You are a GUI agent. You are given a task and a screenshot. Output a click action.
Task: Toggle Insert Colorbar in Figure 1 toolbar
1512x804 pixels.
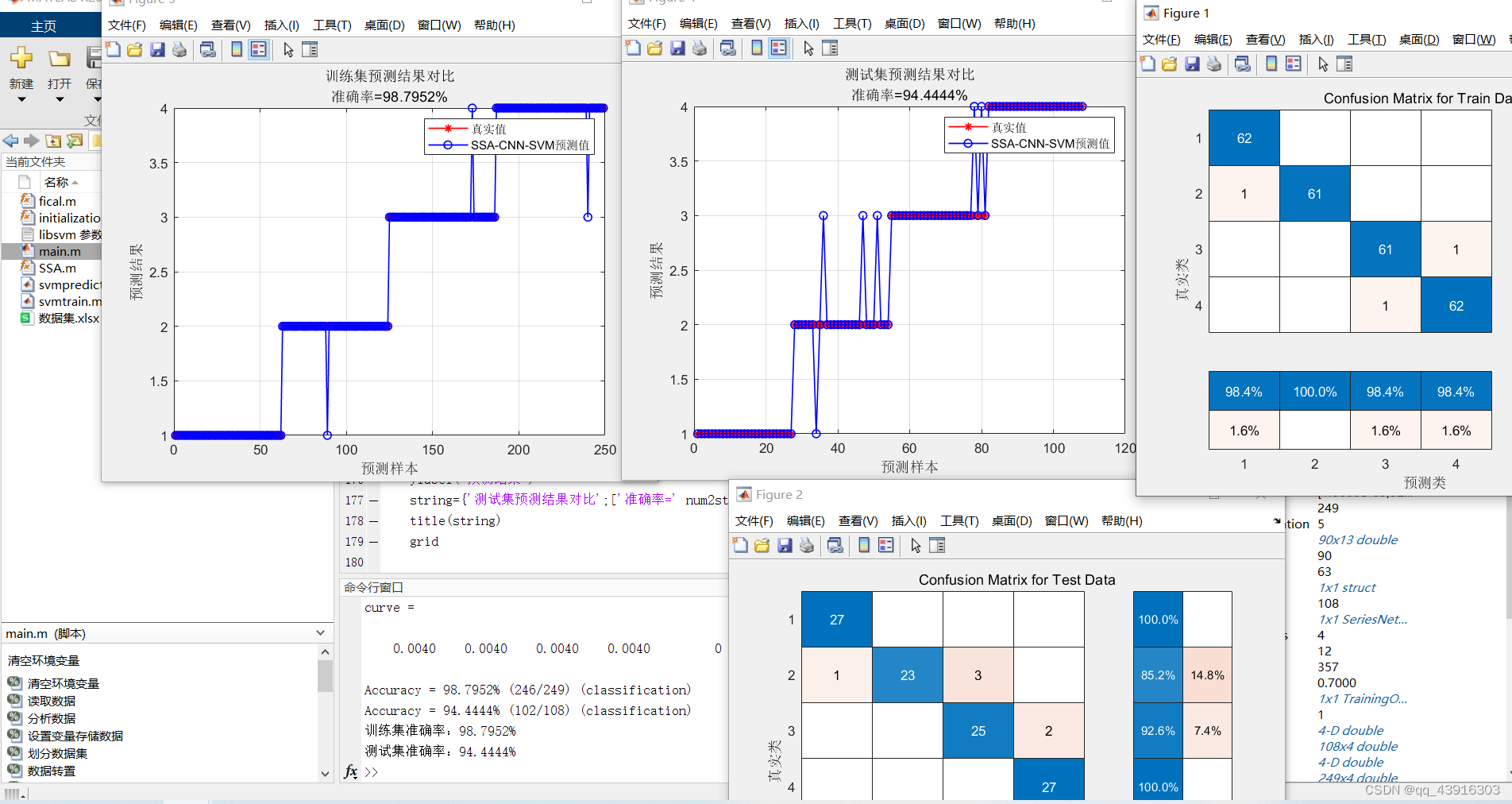point(1271,64)
